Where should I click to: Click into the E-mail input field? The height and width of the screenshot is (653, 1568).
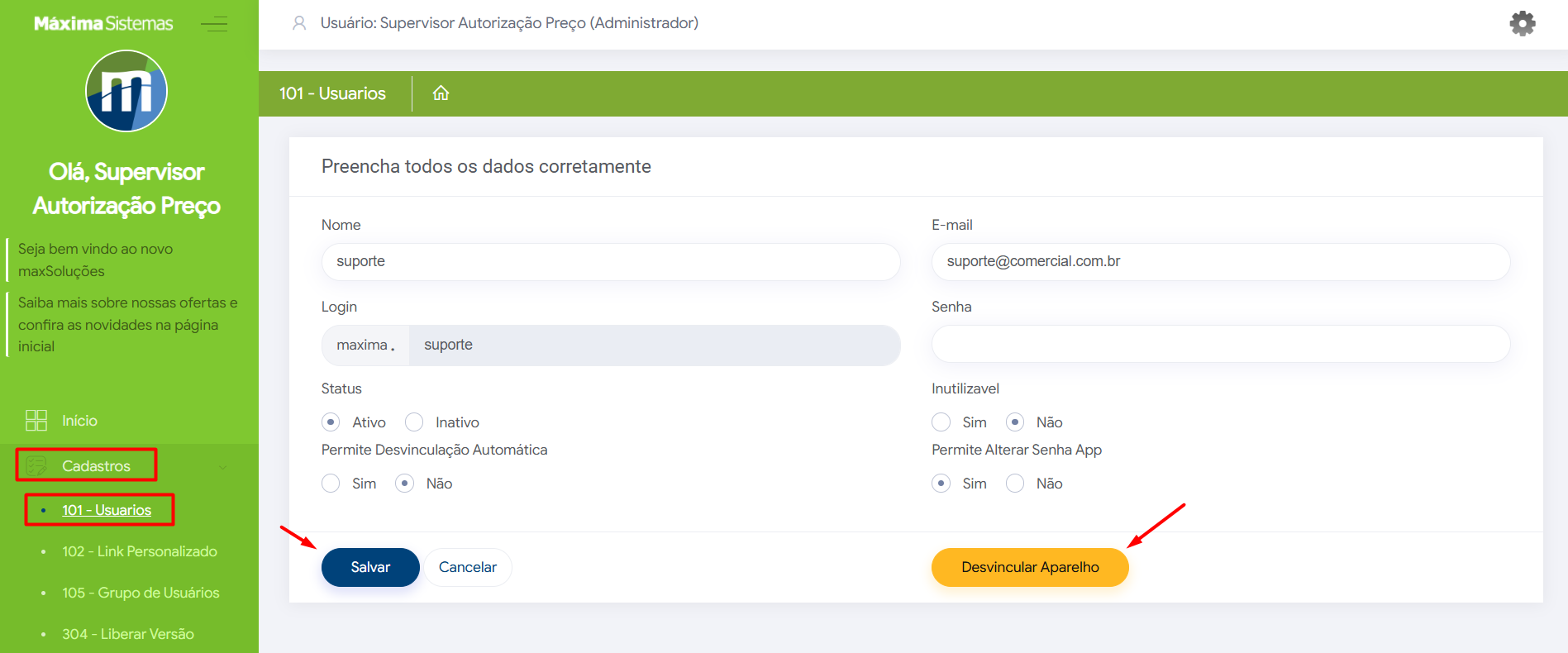tap(1220, 261)
